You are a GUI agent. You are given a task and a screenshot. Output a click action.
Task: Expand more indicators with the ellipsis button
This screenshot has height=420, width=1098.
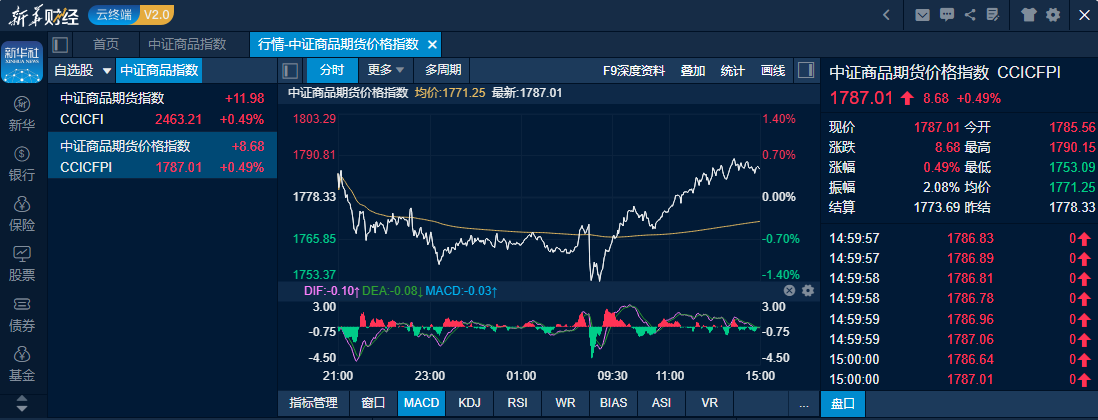coord(803,403)
